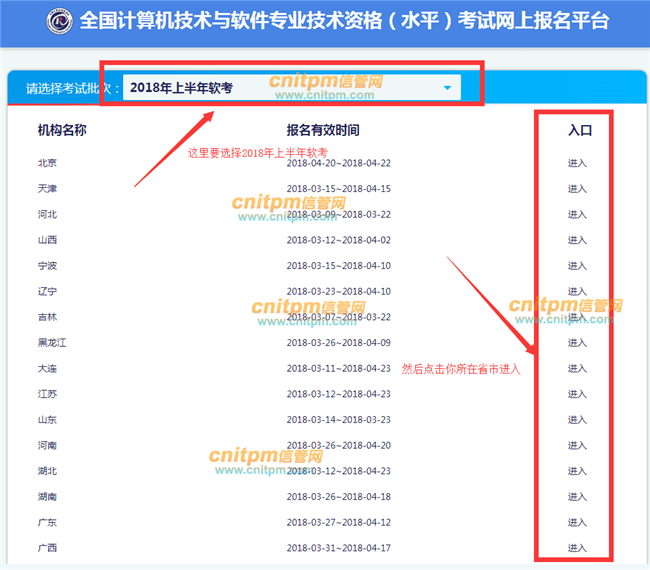This screenshot has width=650, height=570.
Task: Click 进入 in the 山东 row
Action: click(x=577, y=420)
